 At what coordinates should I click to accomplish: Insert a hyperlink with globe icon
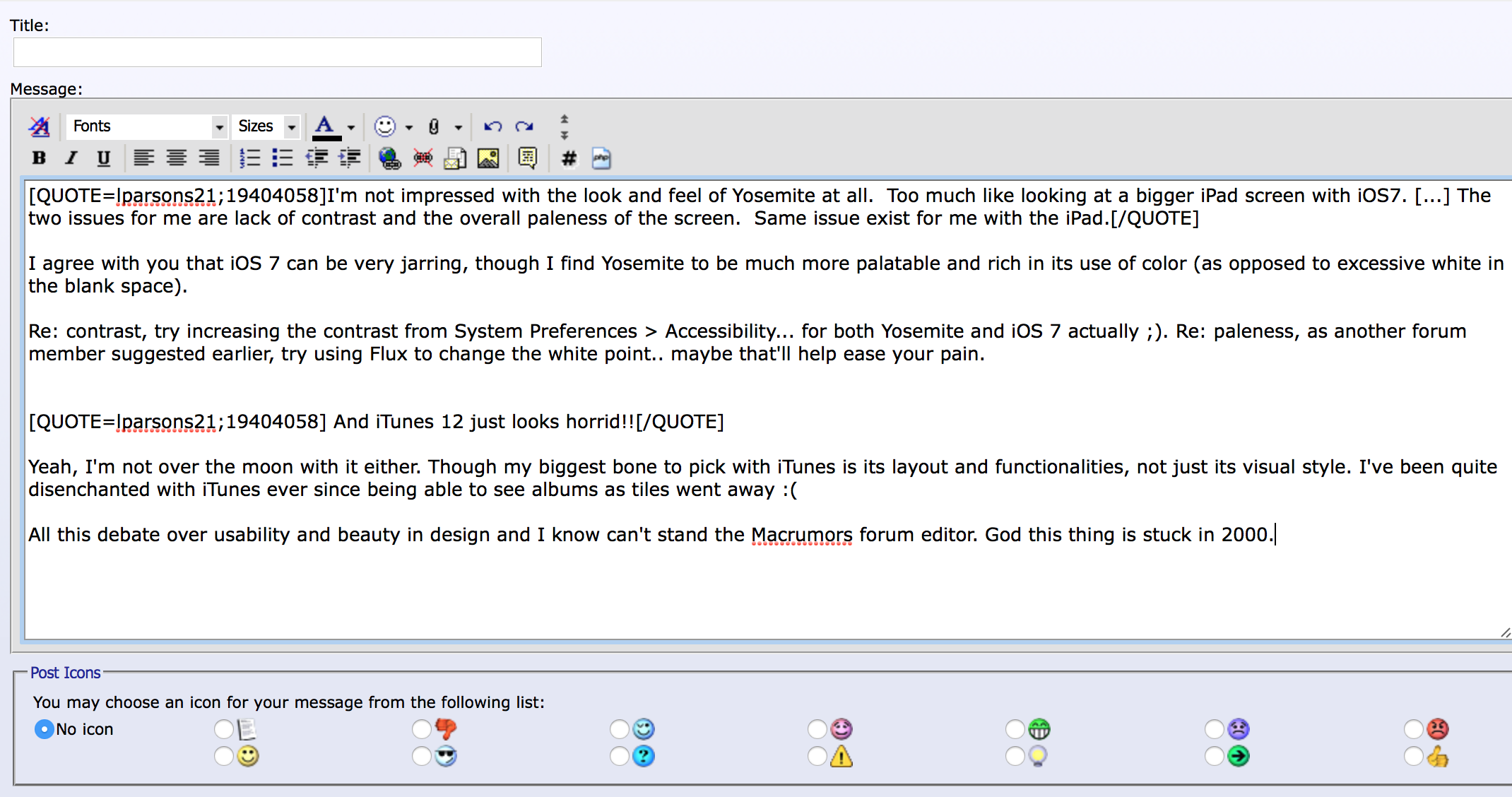pyautogui.click(x=389, y=158)
